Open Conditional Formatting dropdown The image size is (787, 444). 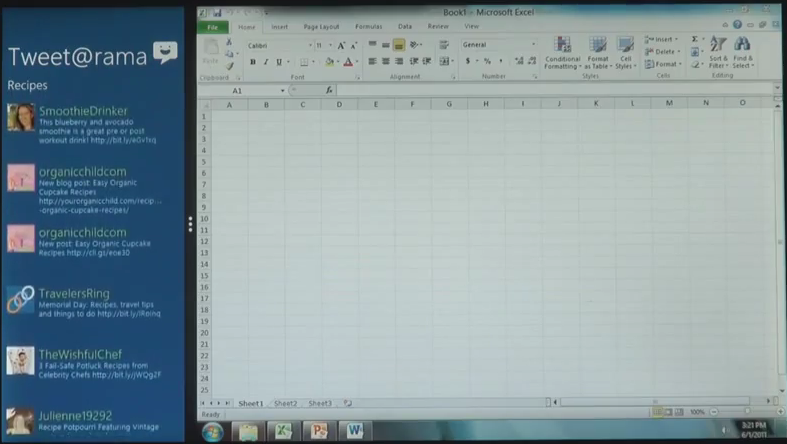click(563, 53)
